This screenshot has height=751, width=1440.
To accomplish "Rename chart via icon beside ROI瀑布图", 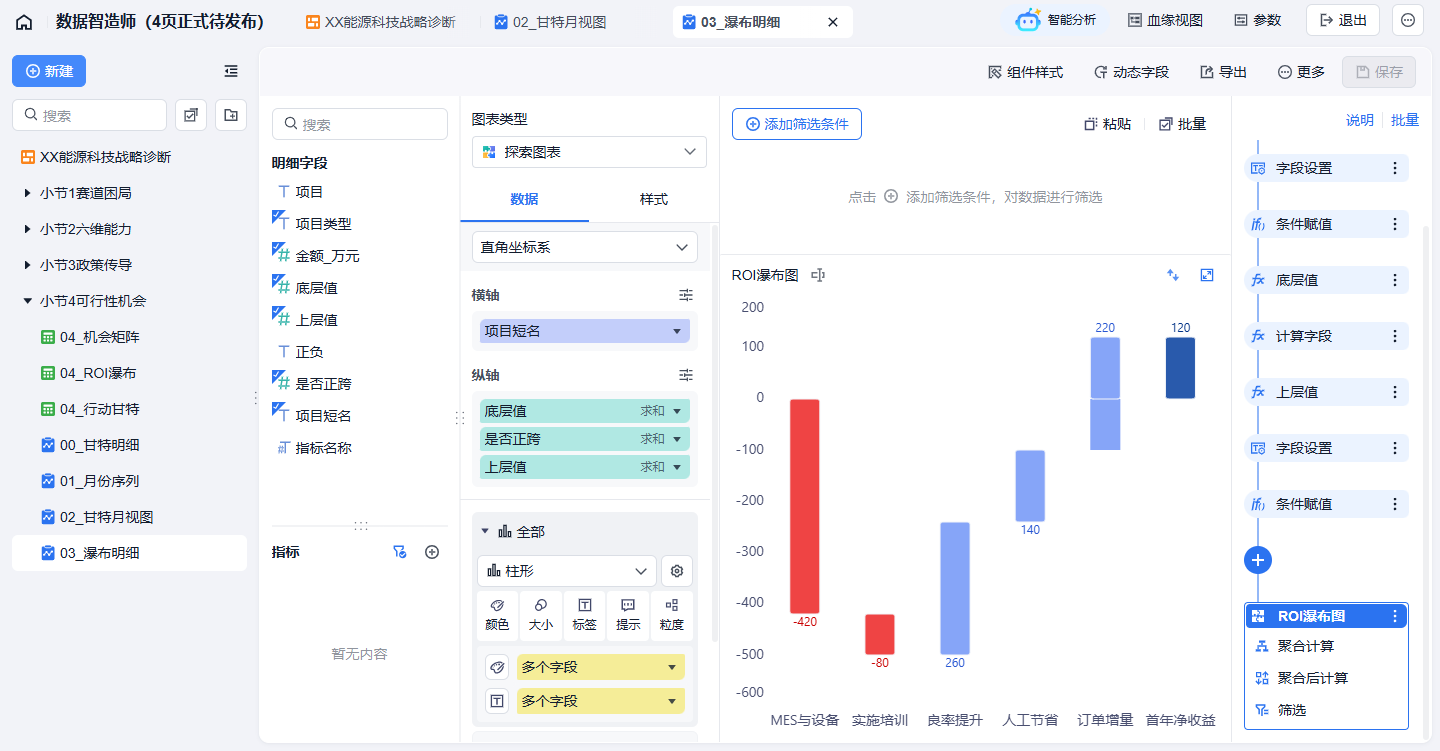I will [x=818, y=275].
